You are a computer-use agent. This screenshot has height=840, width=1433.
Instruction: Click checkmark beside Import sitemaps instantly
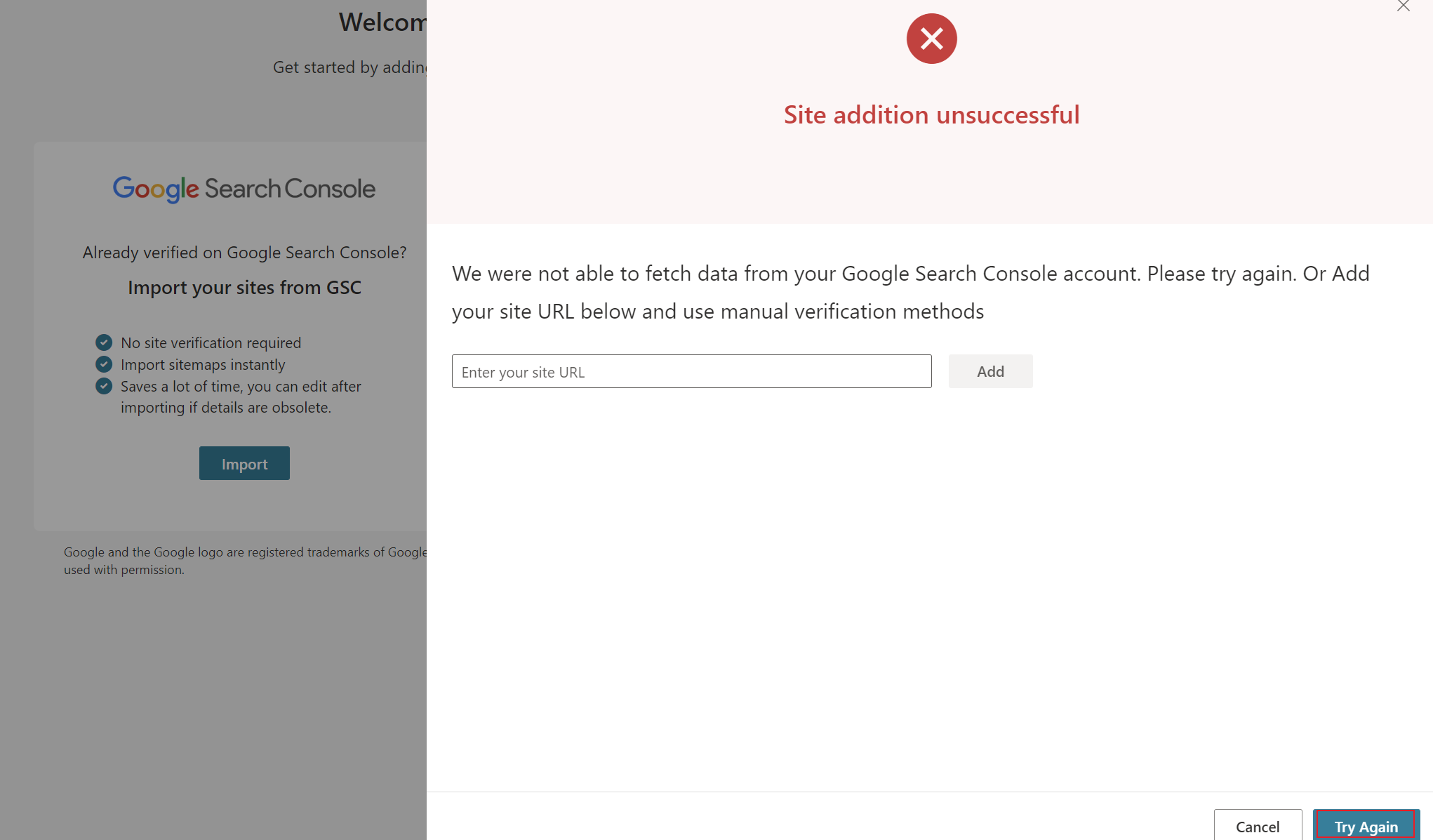[104, 364]
